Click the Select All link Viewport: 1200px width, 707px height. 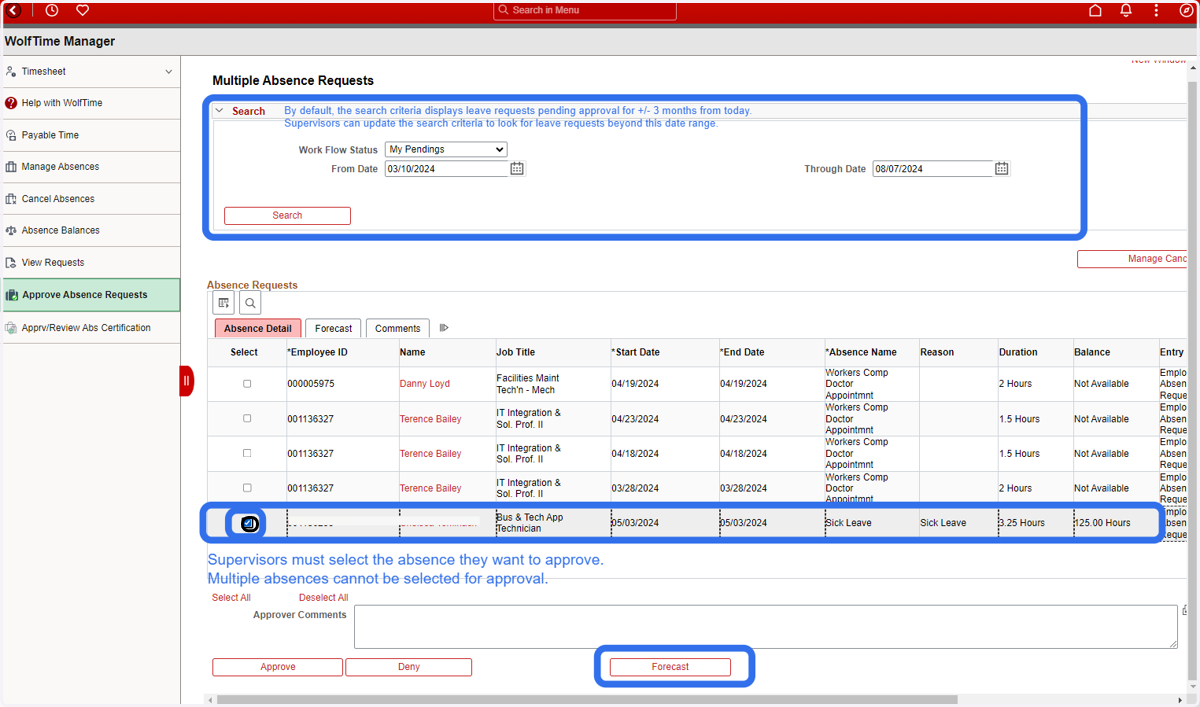(x=231, y=598)
